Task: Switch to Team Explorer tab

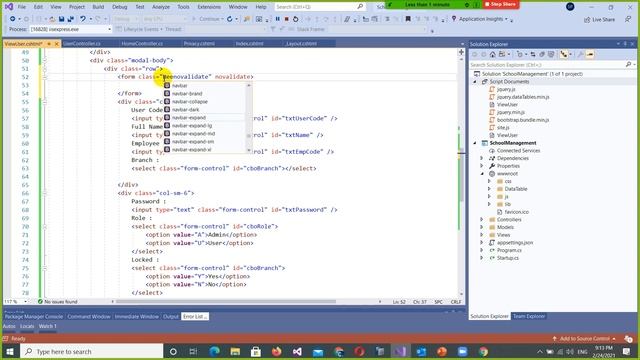Action: (x=529, y=316)
